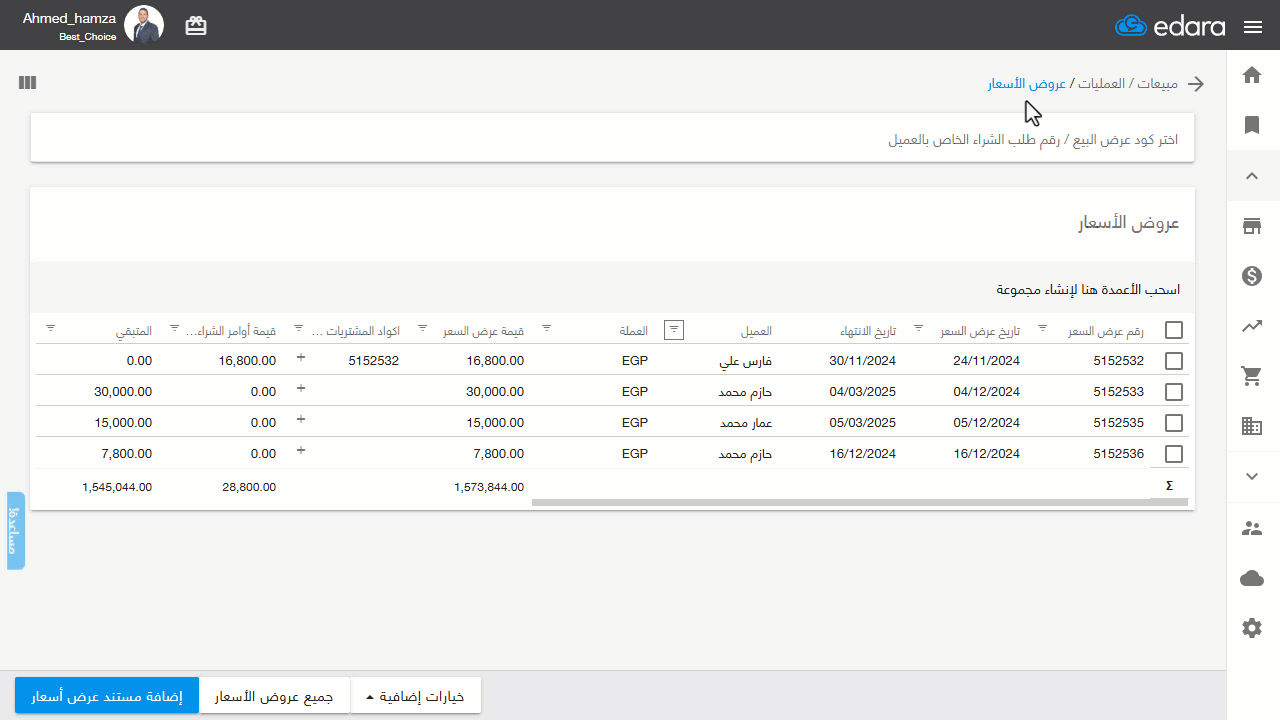Check the row for quotation 5152535
This screenshot has width=1280, height=720.
1174,423
